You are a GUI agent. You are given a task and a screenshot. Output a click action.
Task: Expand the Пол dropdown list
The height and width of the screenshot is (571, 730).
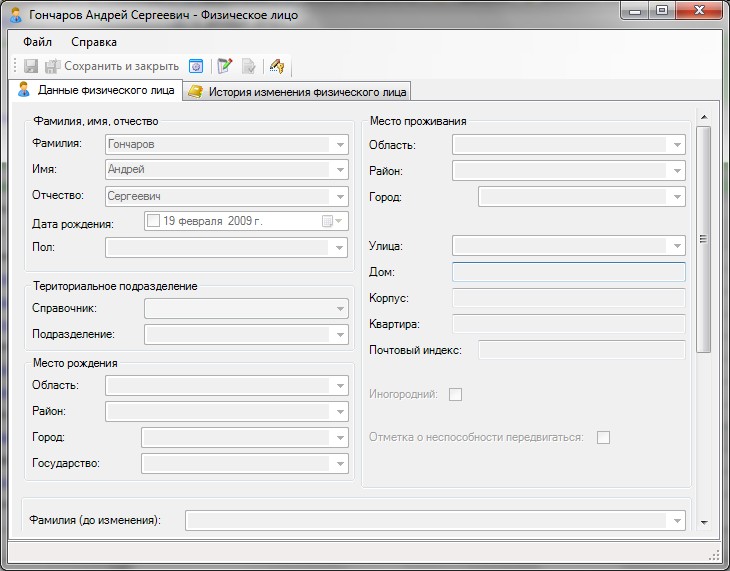pos(339,247)
